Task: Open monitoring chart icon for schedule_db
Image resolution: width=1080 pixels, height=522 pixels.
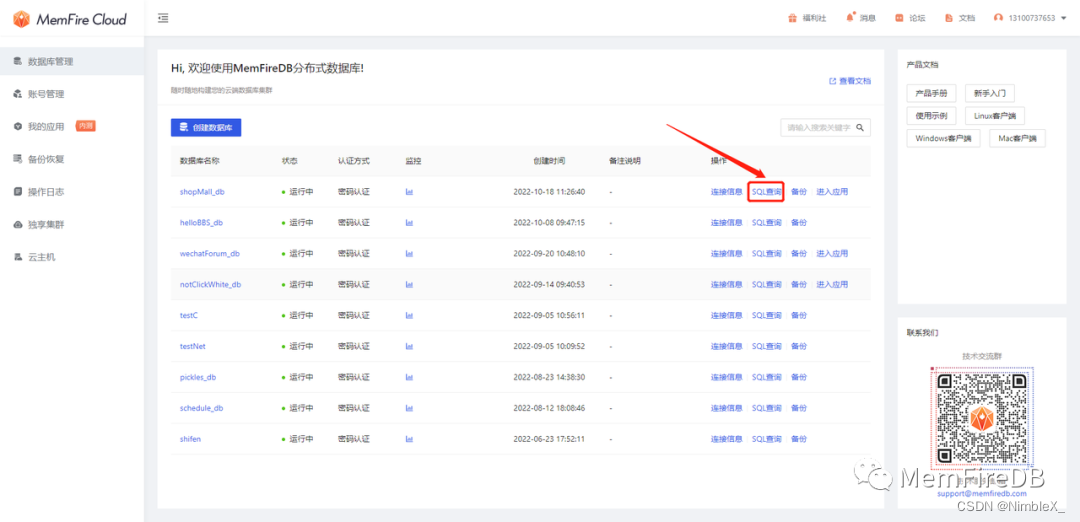Action: (409, 408)
